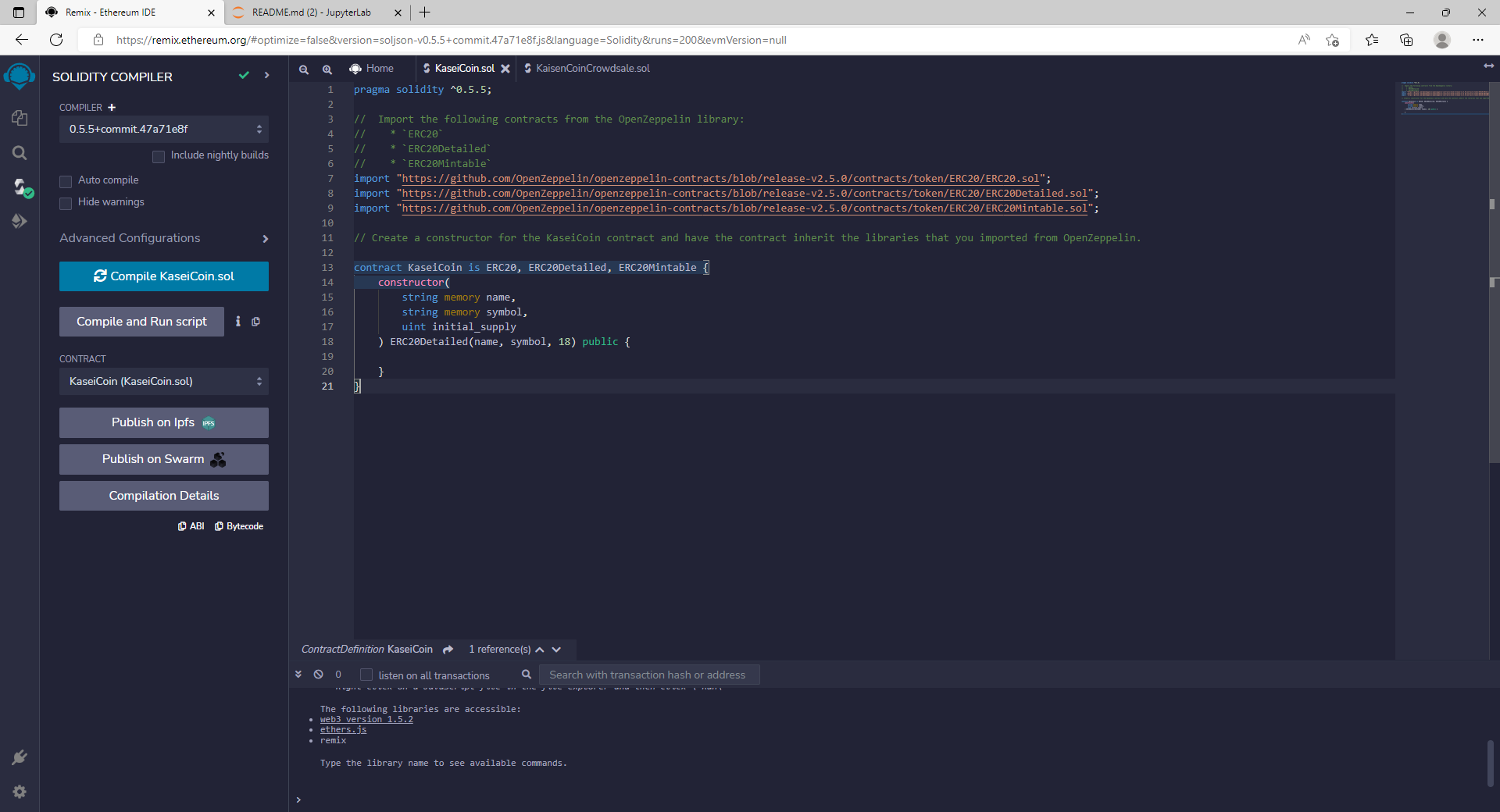Screen dimensions: 1500x812
Task: Show compile and run script info
Action: (x=238, y=322)
